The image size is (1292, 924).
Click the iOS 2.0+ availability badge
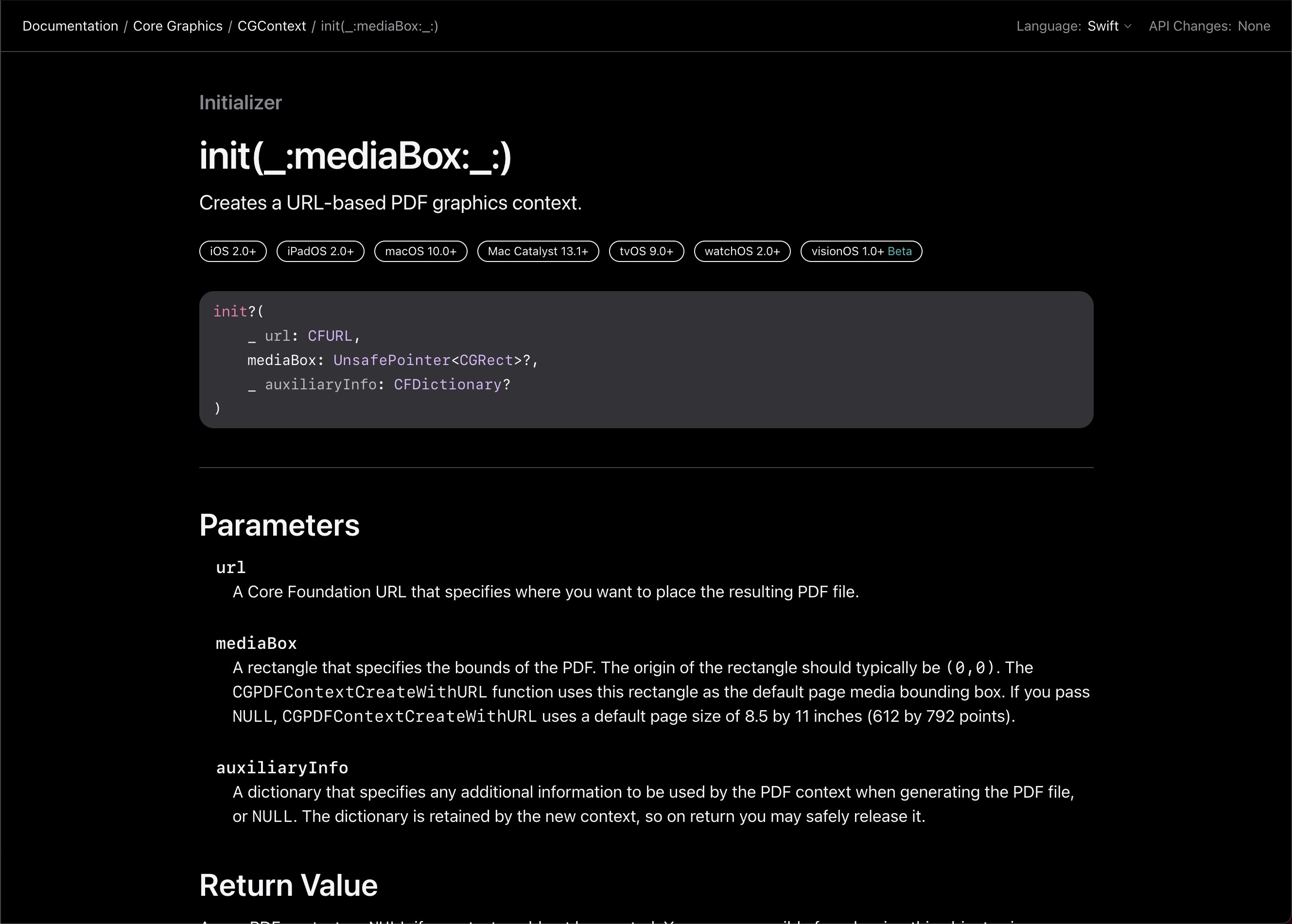pos(233,251)
